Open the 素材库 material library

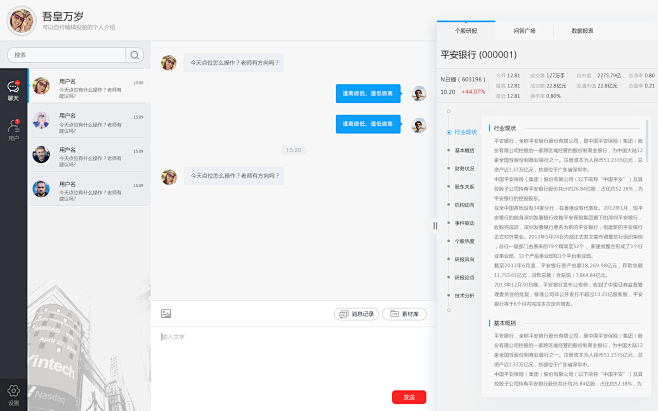click(x=405, y=314)
